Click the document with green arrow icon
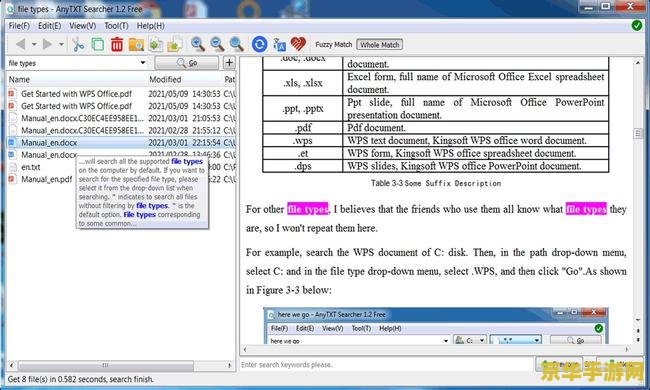Screen dimensions: 650x390 click(156, 44)
